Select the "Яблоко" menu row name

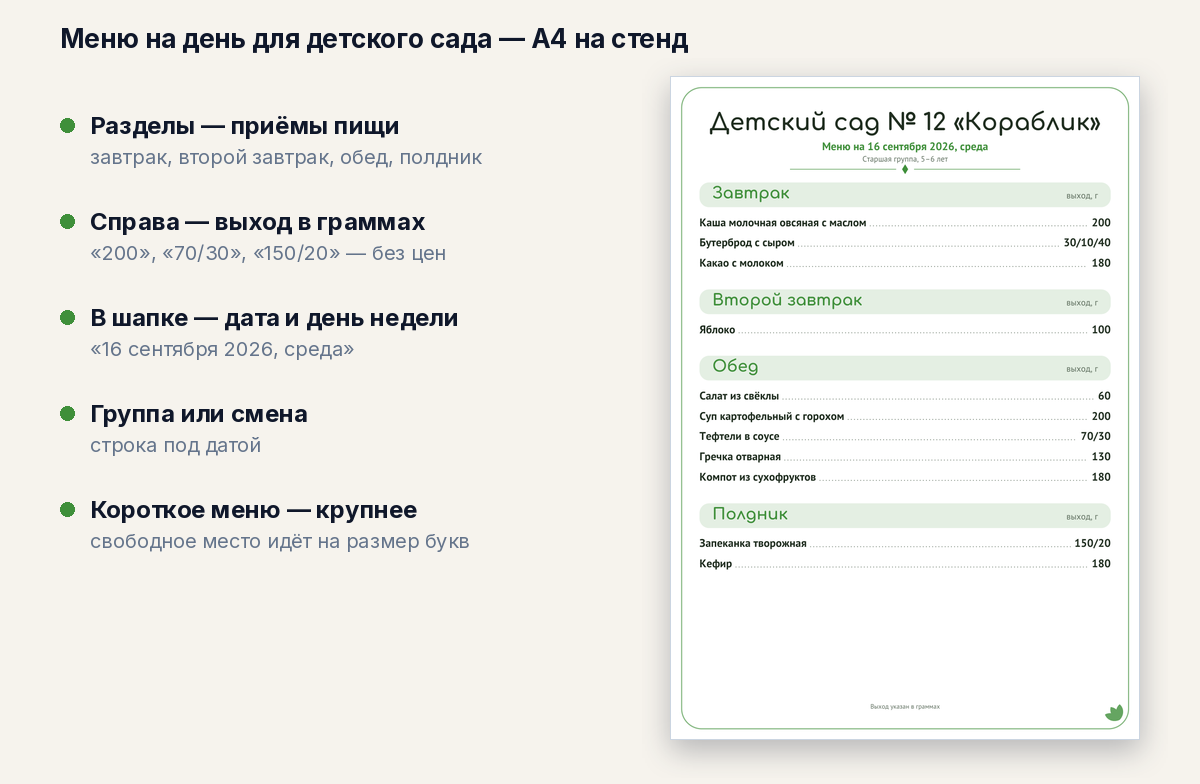[x=717, y=330]
